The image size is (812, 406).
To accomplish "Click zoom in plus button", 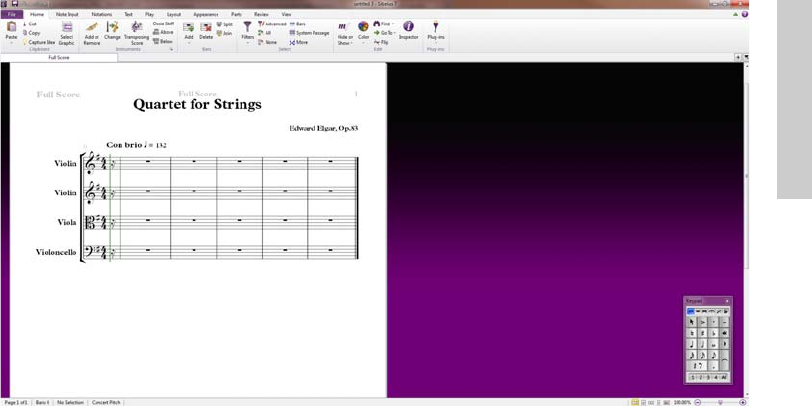I will (x=743, y=402).
